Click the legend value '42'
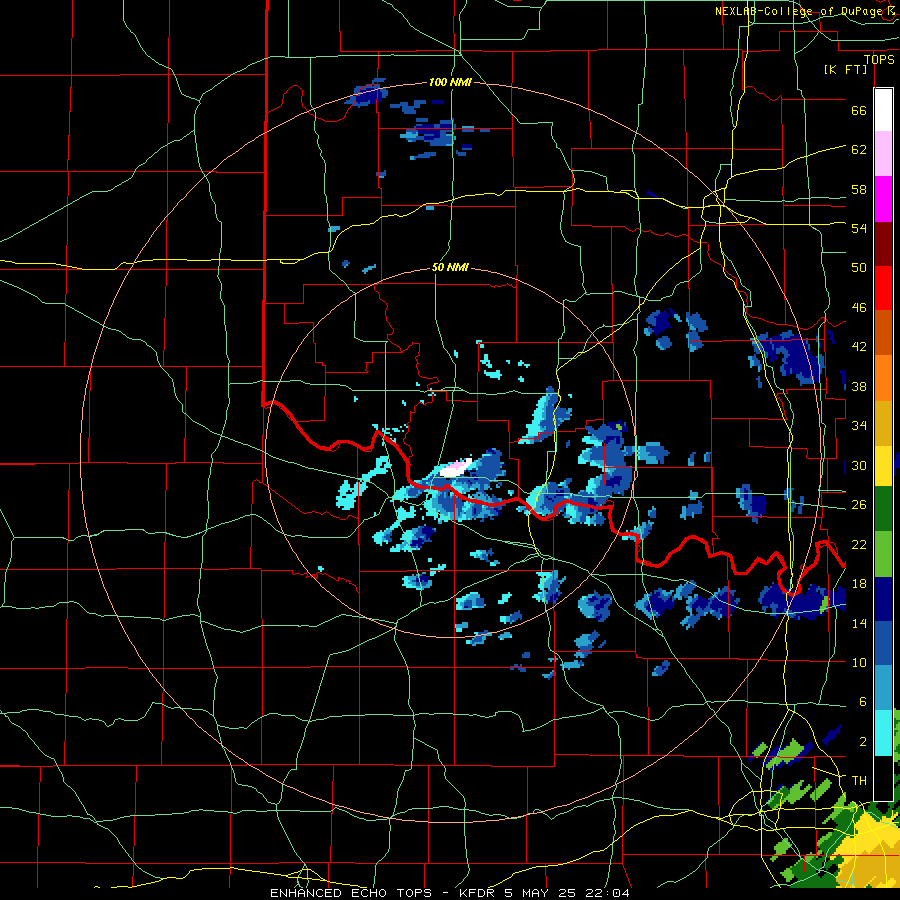This screenshot has height=900, width=900. pyautogui.click(x=859, y=347)
